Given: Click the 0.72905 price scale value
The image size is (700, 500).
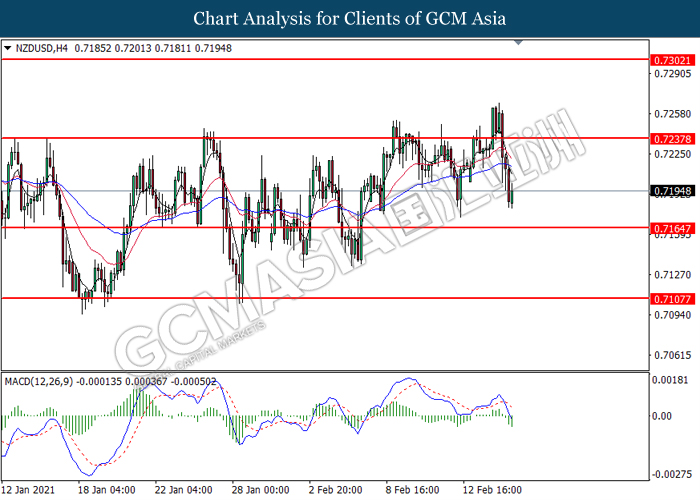Looking at the screenshot, I should pyautogui.click(x=672, y=74).
